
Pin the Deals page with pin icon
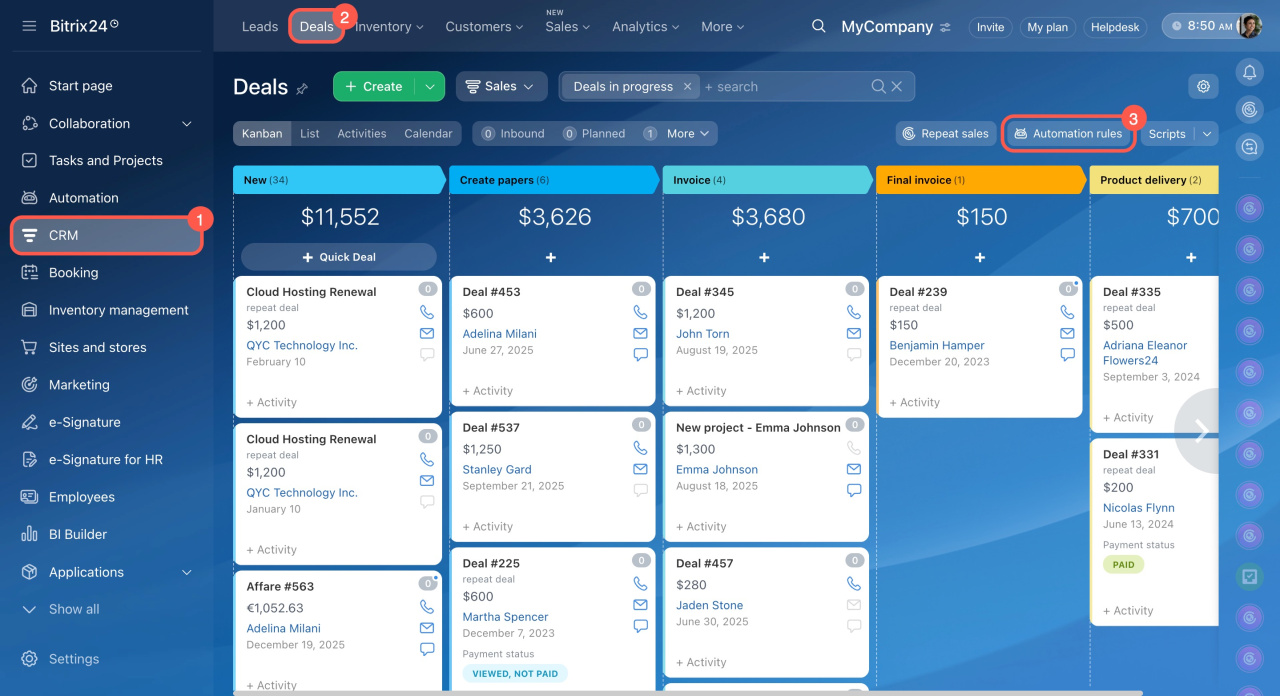[302, 89]
